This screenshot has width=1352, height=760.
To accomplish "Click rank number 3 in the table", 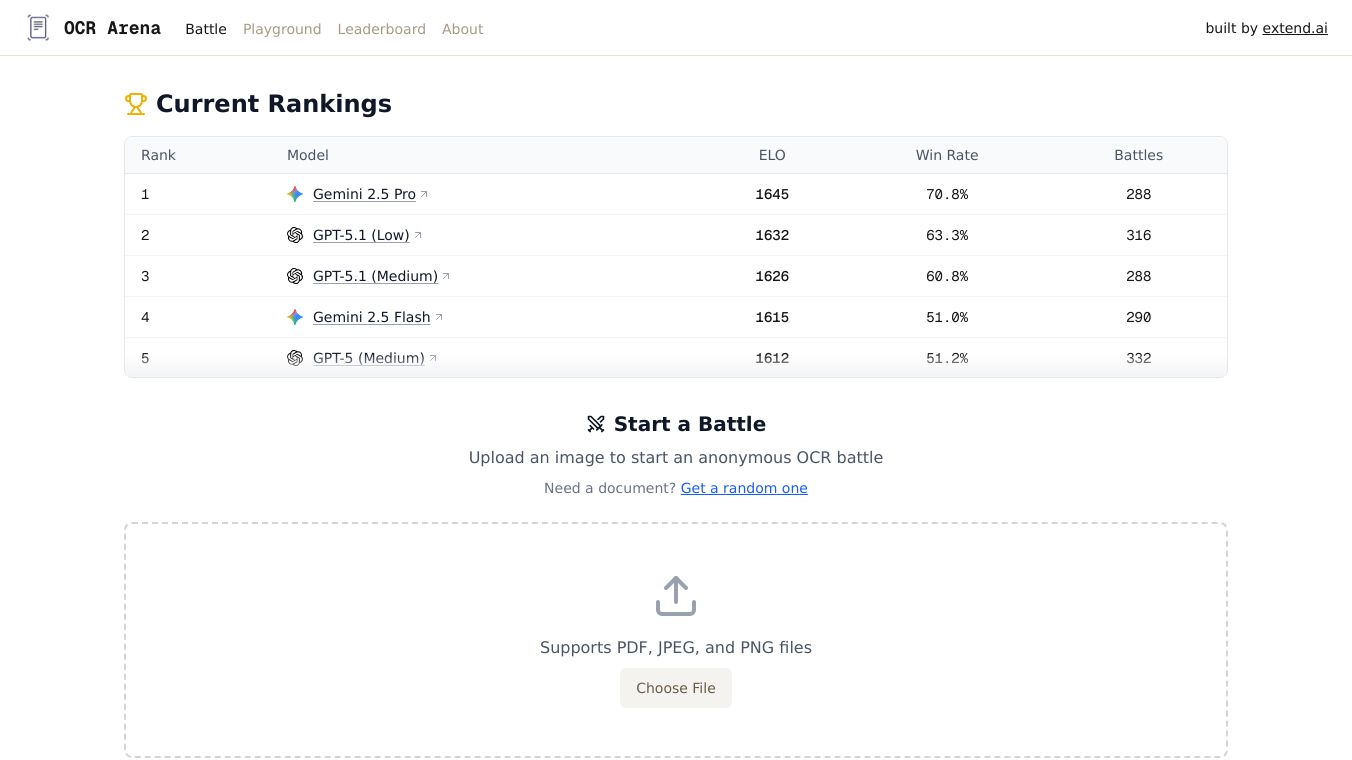I will point(145,276).
